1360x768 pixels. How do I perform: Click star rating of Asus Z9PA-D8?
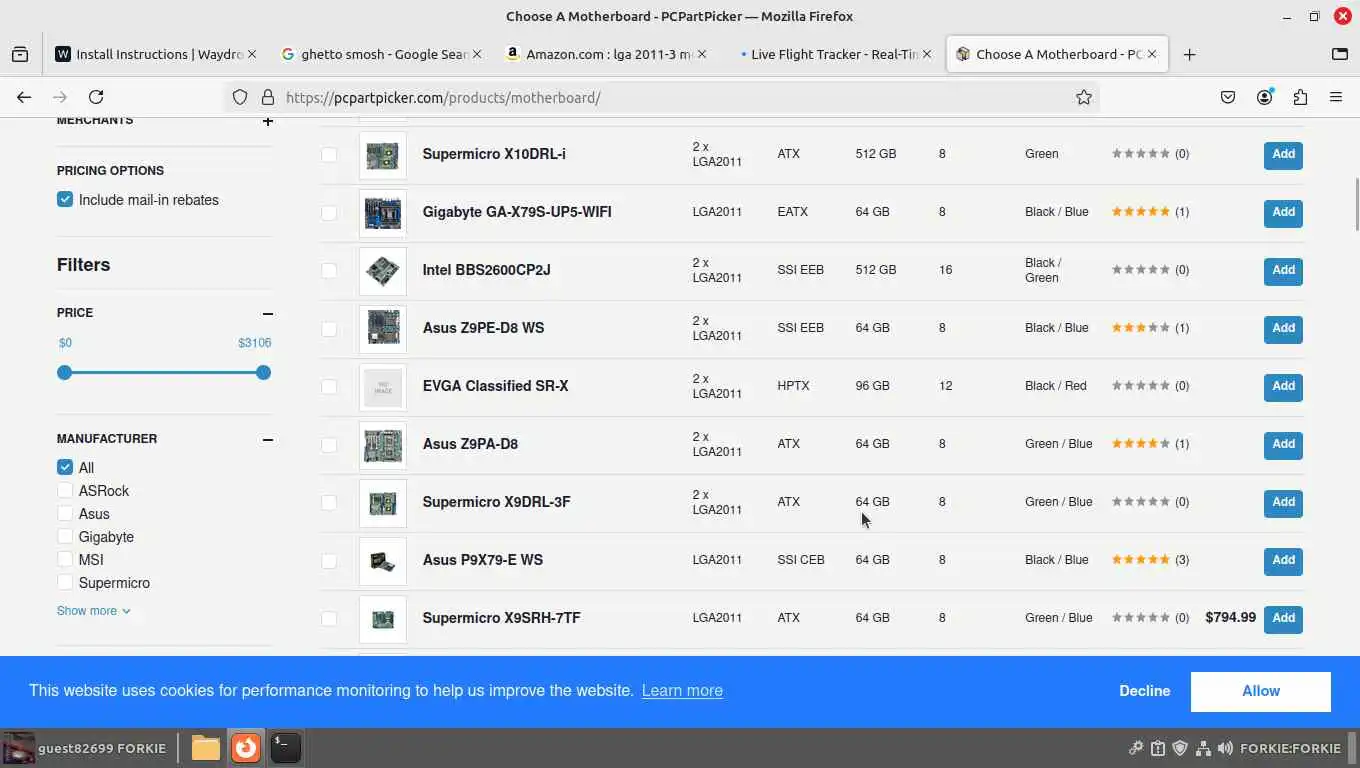tap(1141, 444)
